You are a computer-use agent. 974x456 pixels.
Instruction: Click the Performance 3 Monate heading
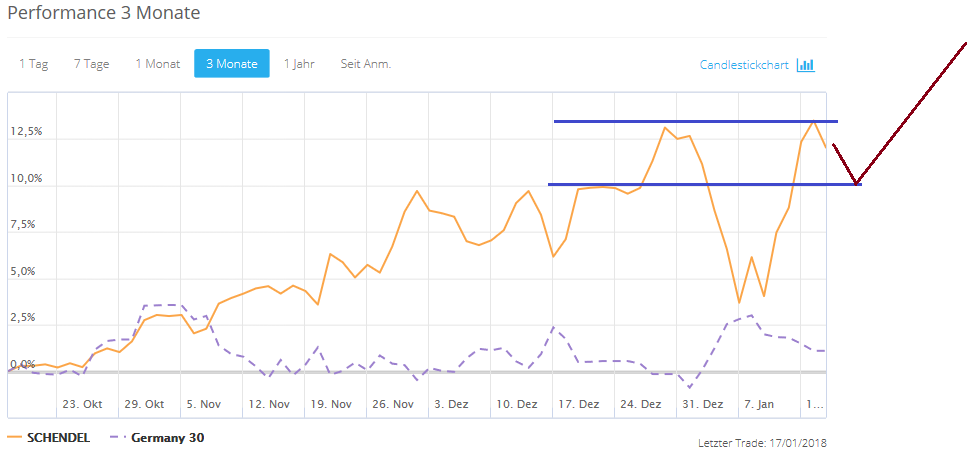pos(104,14)
